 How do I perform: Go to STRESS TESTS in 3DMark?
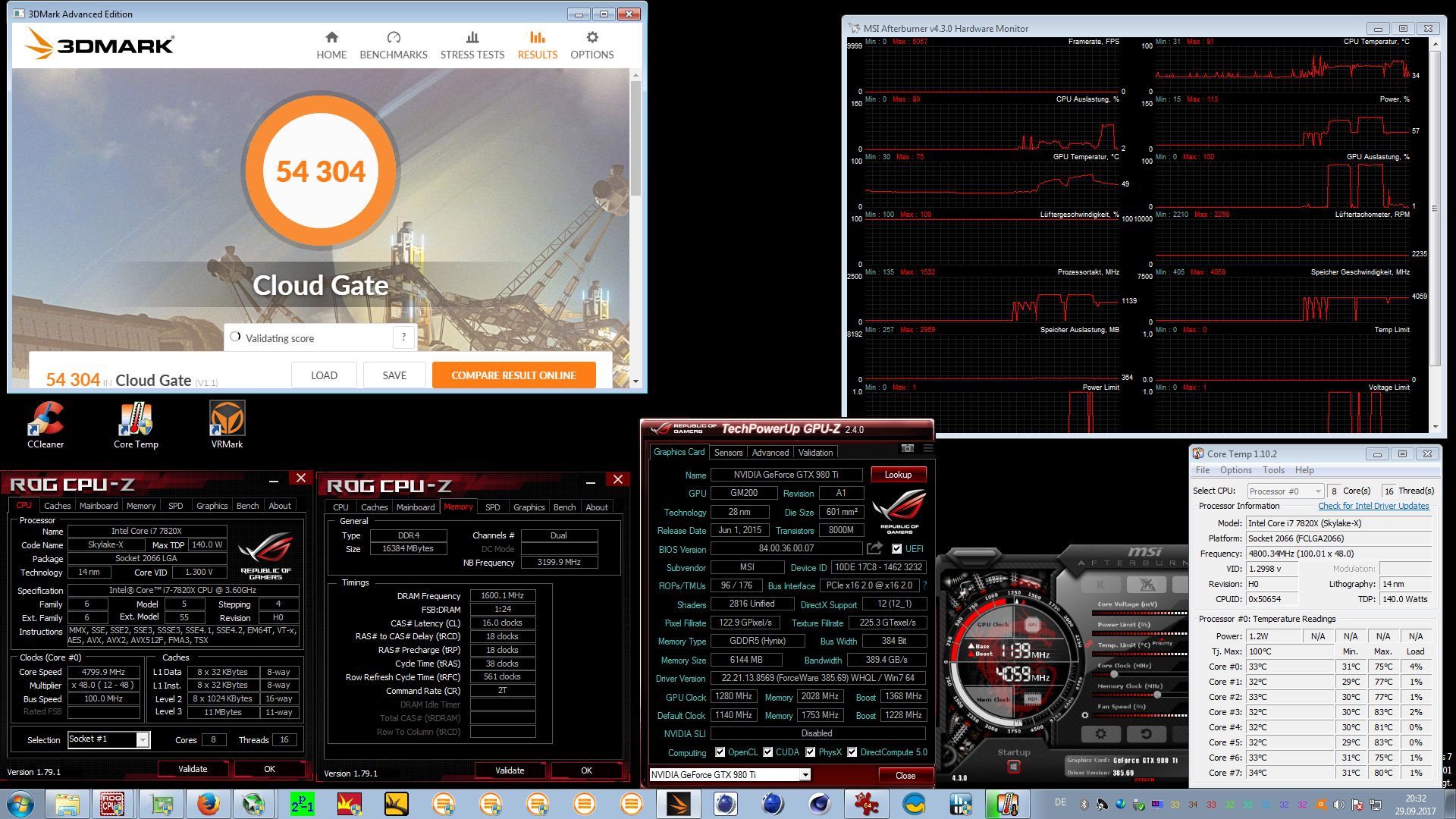pos(472,45)
